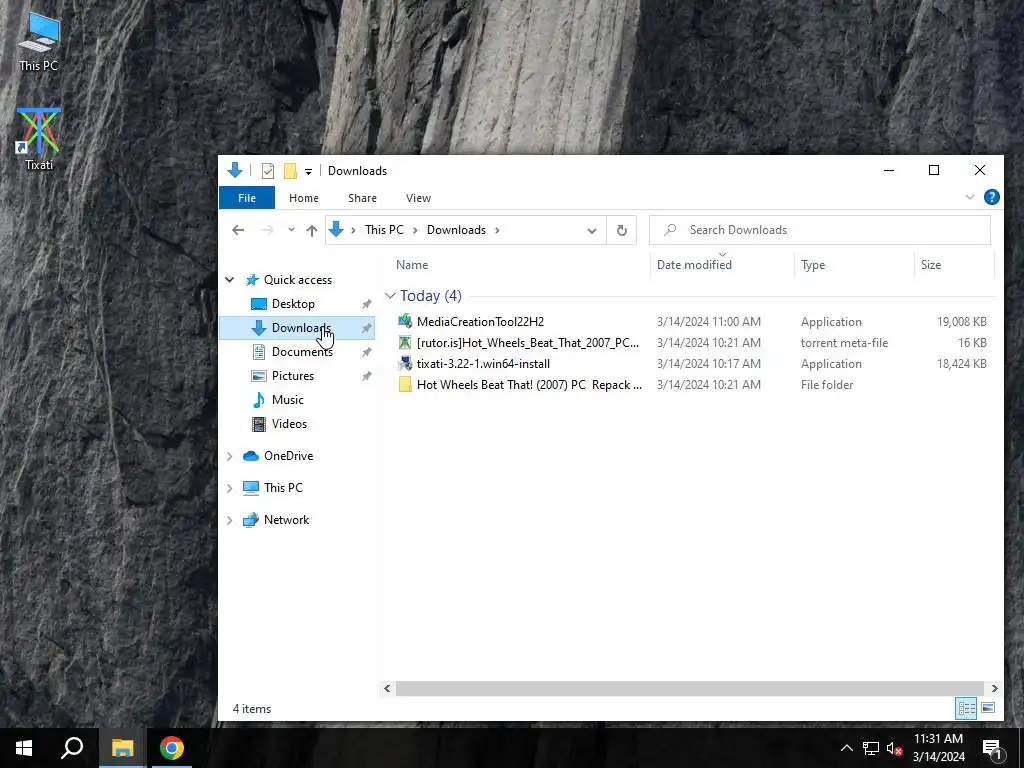Click Downloads in the address breadcrumb
Image resolution: width=1024 pixels, height=768 pixels.
coord(456,230)
